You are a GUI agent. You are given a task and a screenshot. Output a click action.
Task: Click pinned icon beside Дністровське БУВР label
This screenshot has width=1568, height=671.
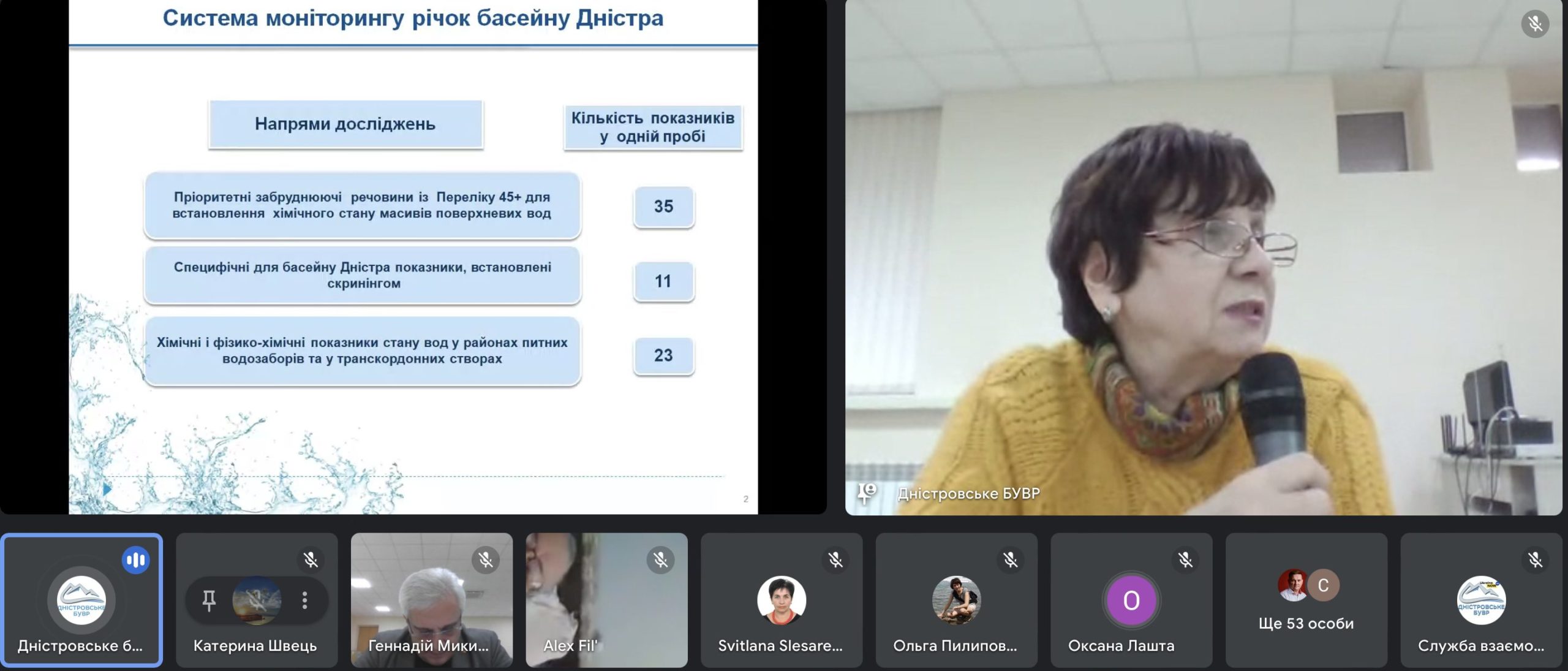(867, 493)
